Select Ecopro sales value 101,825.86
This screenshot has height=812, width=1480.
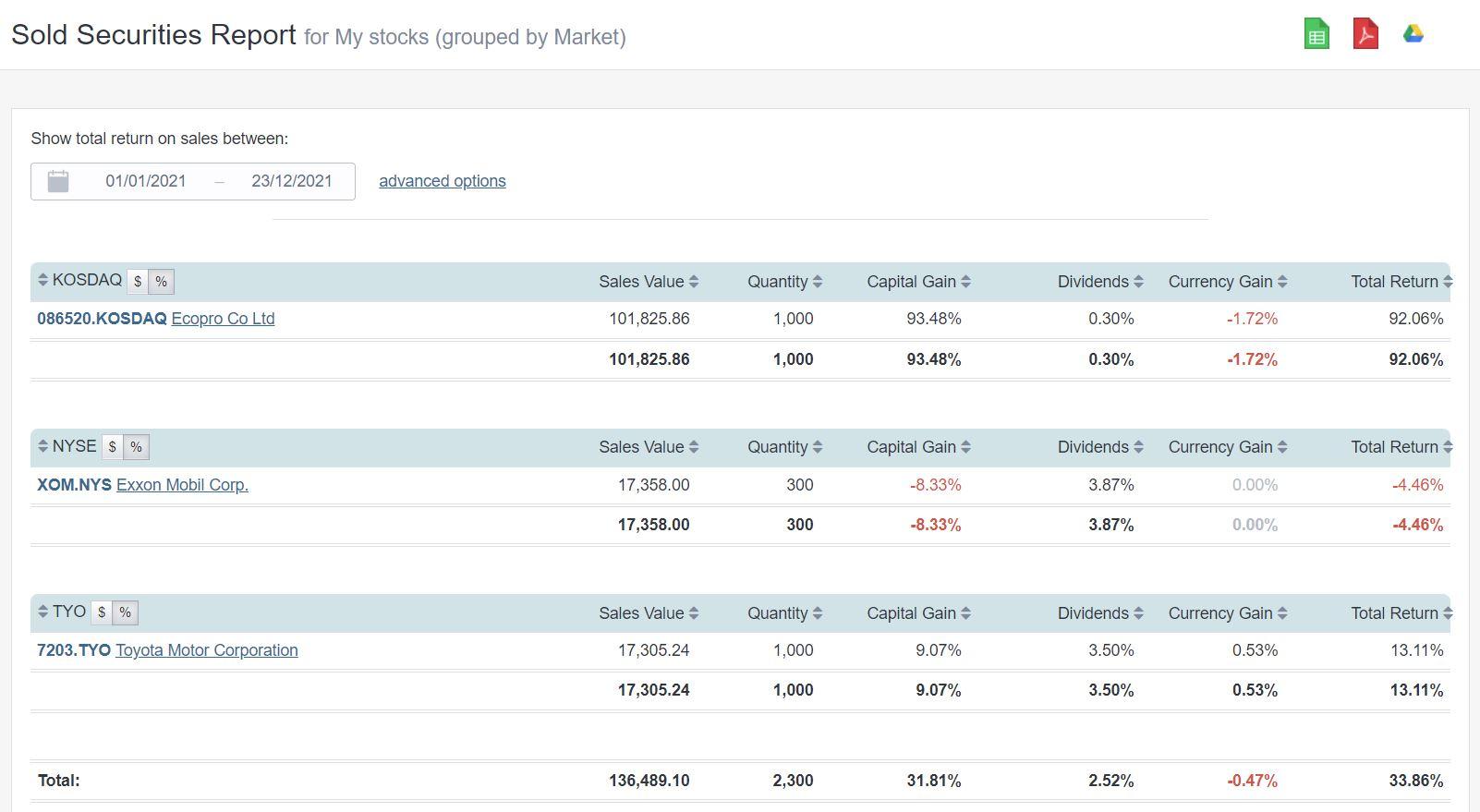coord(649,319)
